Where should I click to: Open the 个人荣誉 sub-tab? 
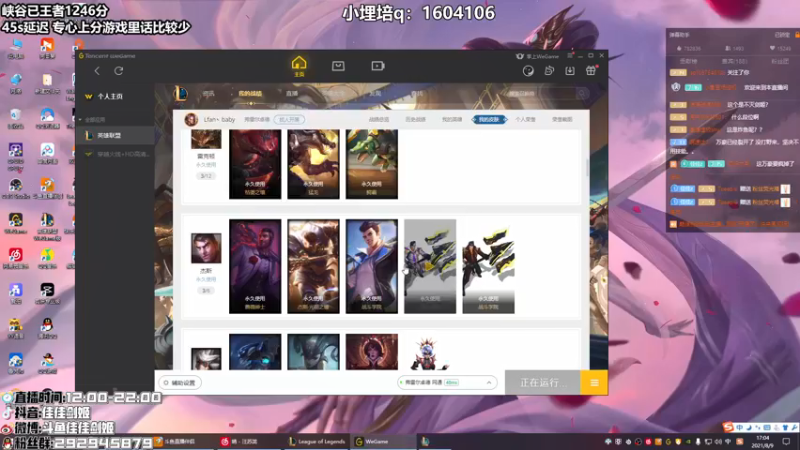click(x=525, y=119)
